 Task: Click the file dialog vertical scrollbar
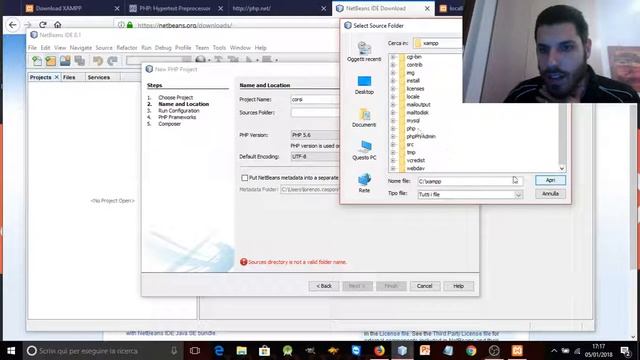coord(562,133)
